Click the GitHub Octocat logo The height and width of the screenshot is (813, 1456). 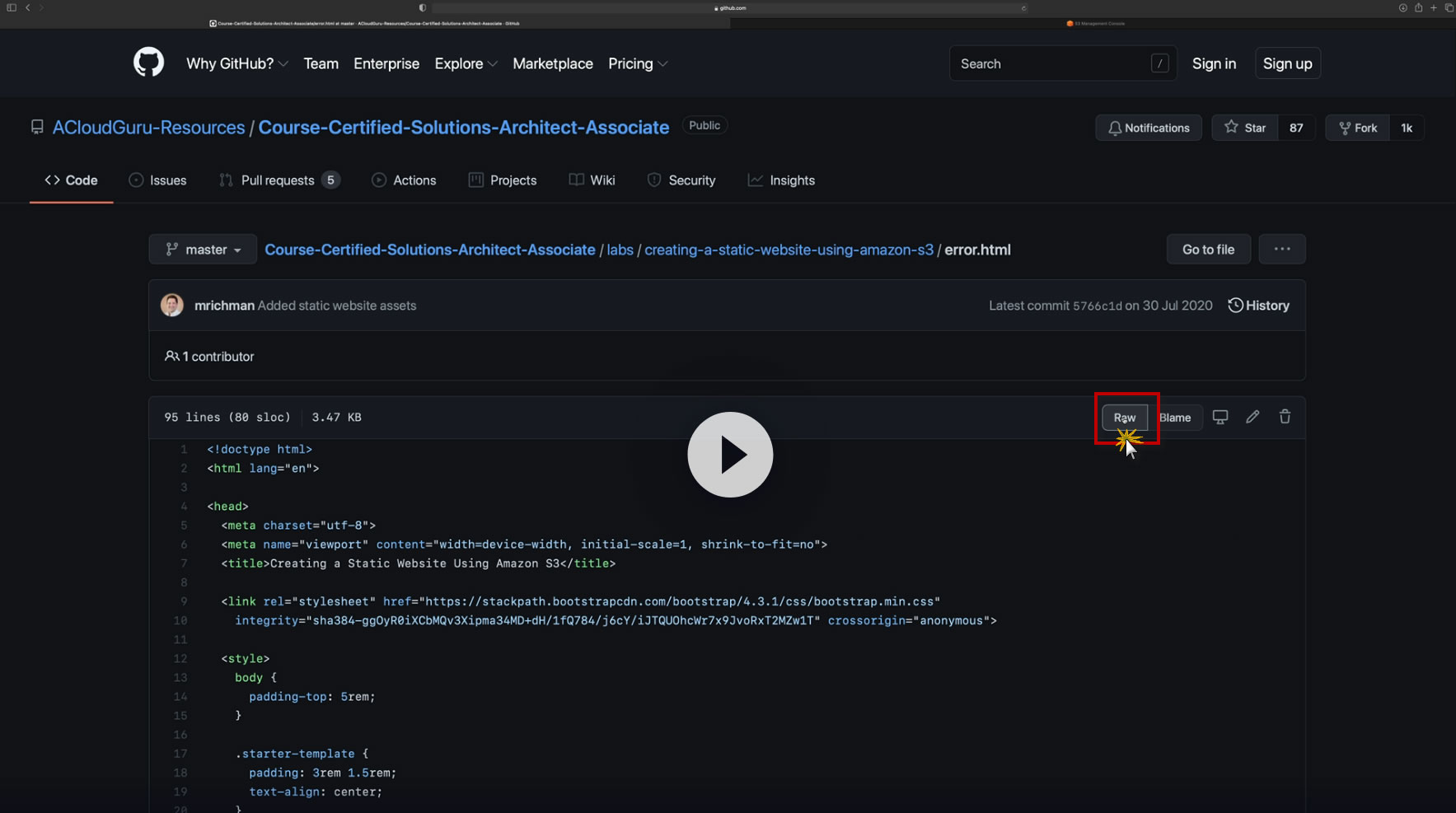148,63
